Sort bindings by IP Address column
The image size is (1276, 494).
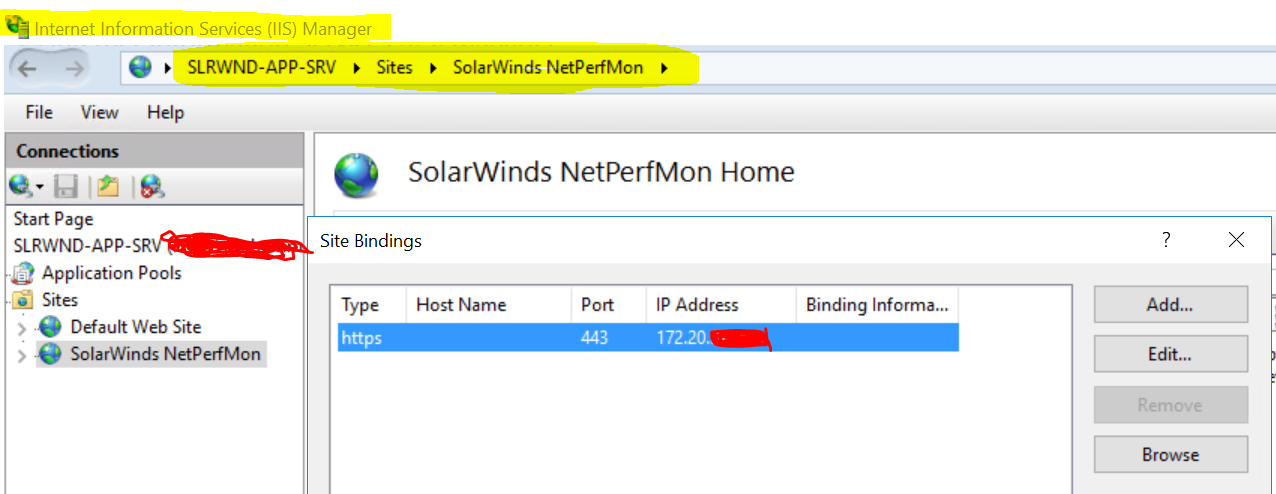click(x=720, y=305)
